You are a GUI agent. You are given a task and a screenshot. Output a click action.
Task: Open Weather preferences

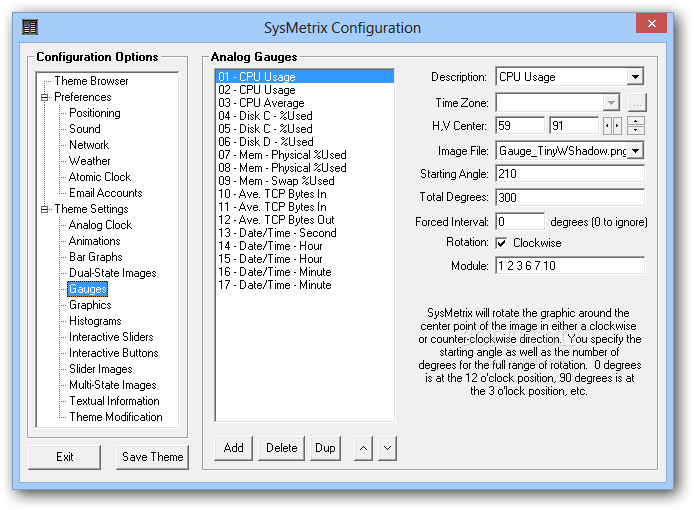(89, 161)
